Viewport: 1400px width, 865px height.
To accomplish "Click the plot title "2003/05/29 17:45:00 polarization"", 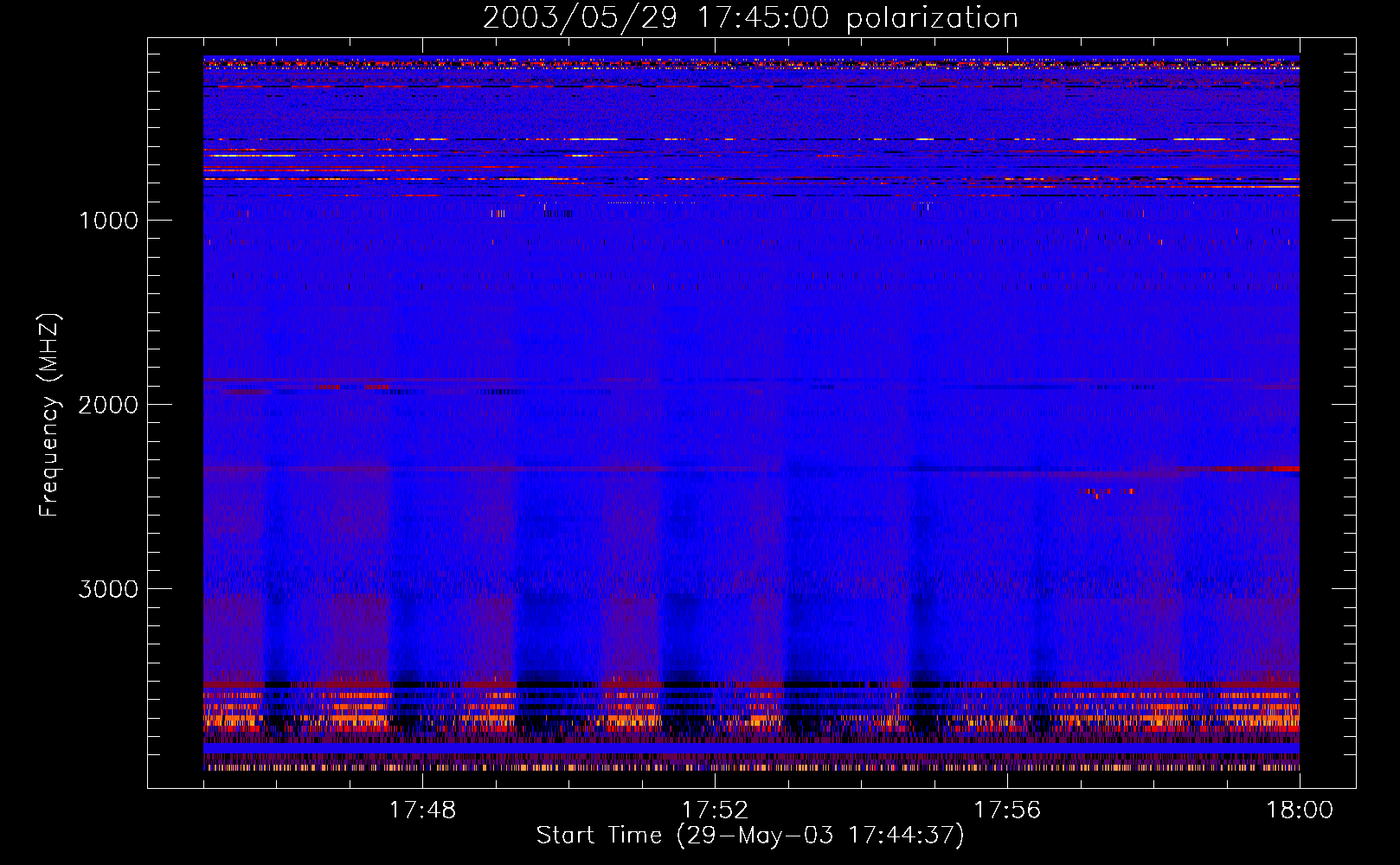I will (750, 18).
